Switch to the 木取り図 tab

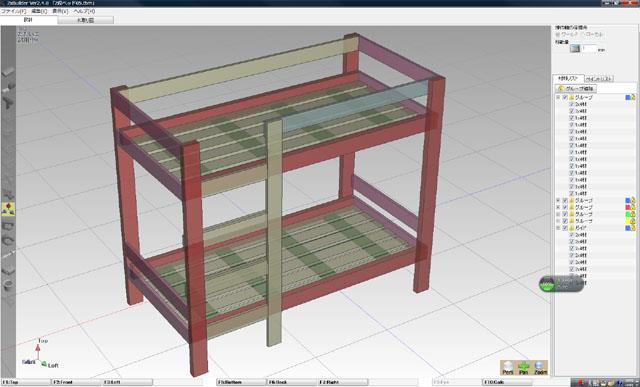click(x=85, y=20)
